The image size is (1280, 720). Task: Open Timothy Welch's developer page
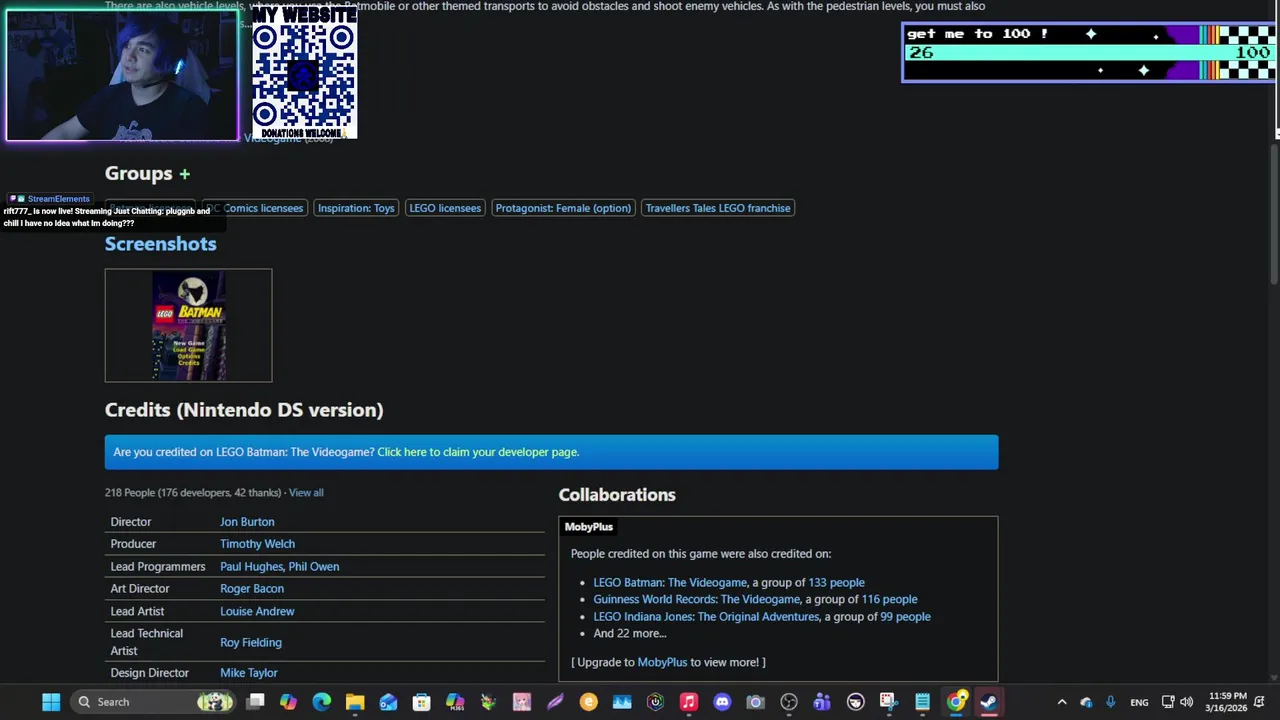coord(257,544)
